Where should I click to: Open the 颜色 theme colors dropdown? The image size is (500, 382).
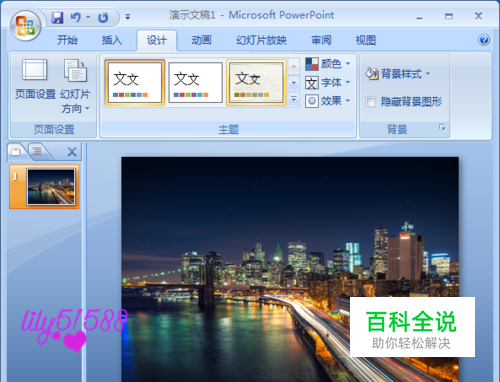328,64
